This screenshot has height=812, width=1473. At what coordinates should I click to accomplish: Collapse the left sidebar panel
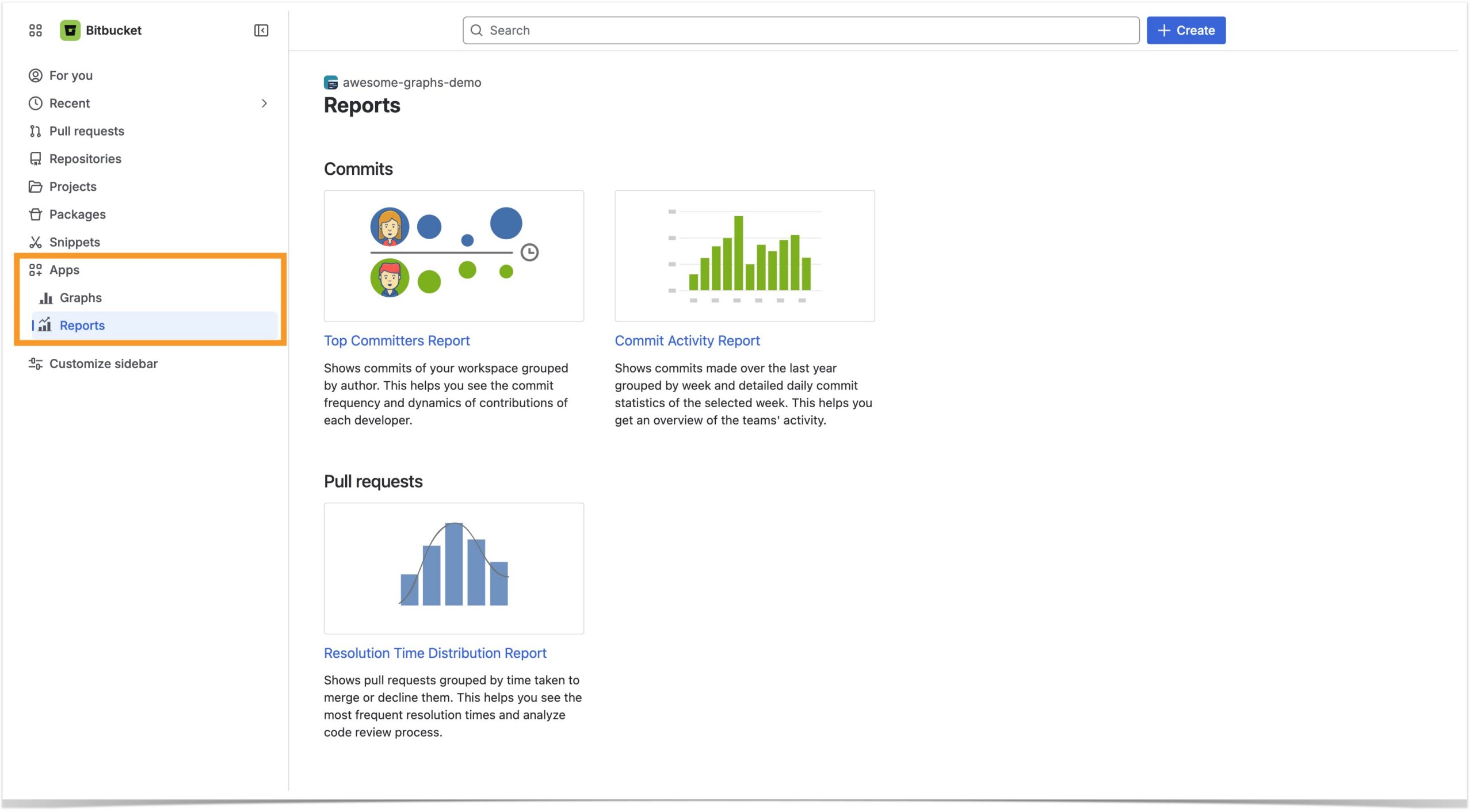[261, 30]
